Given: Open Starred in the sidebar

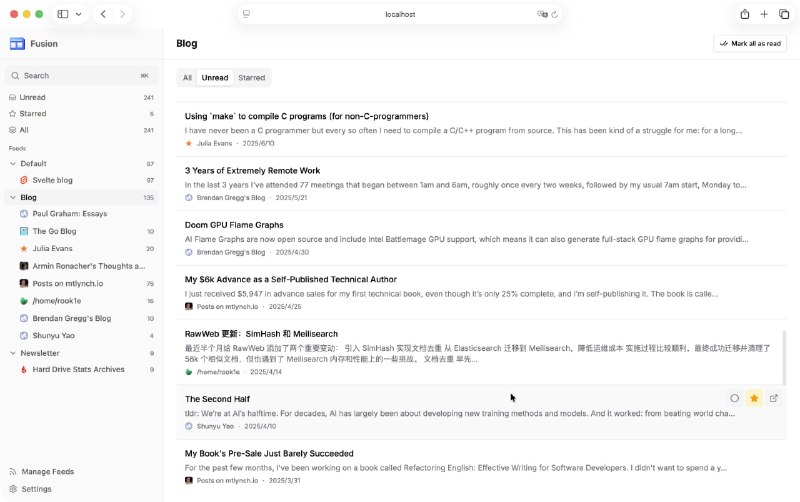Looking at the screenshot, I should point(82,114).
